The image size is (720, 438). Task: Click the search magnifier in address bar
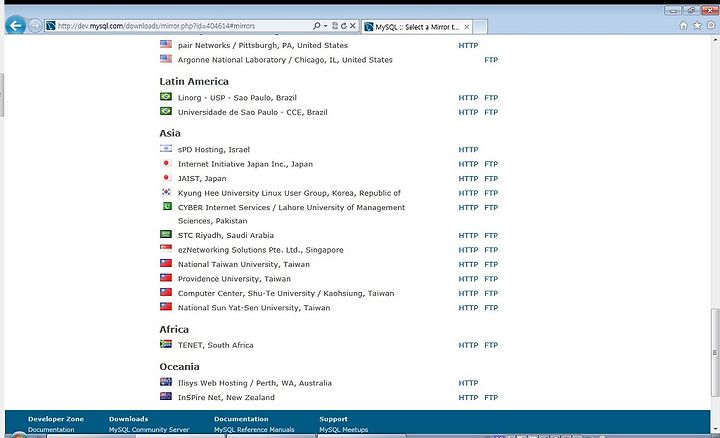pyautogui.click(x=316, y=26)
